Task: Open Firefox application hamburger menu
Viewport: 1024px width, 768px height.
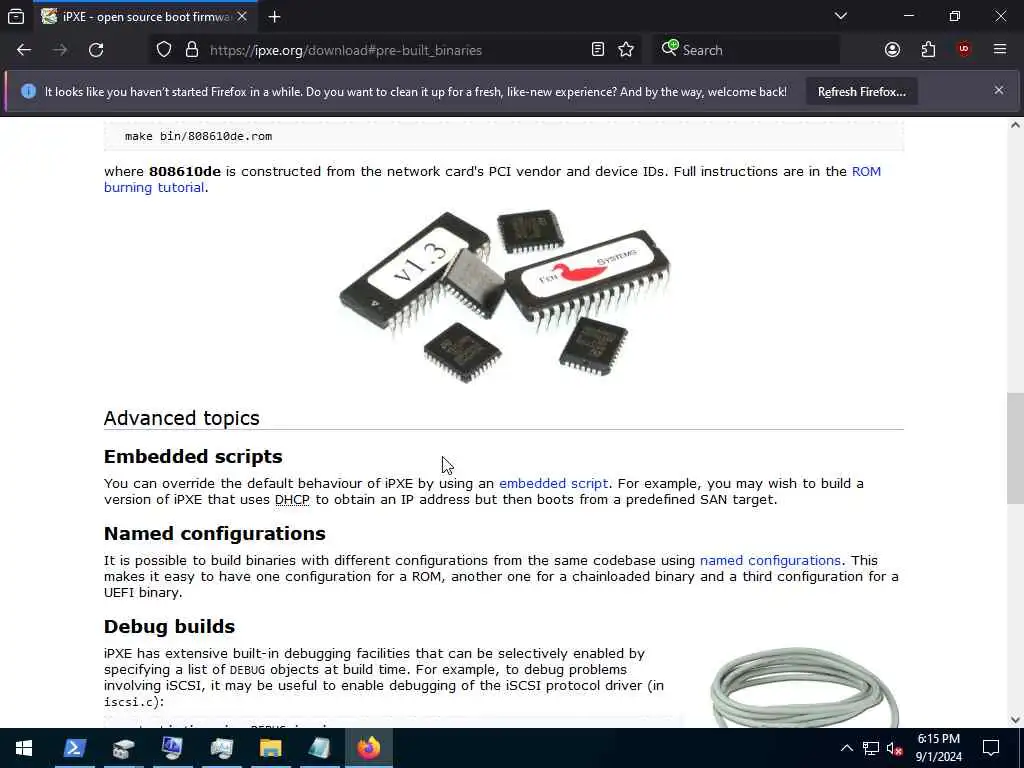Action: 1000,50
